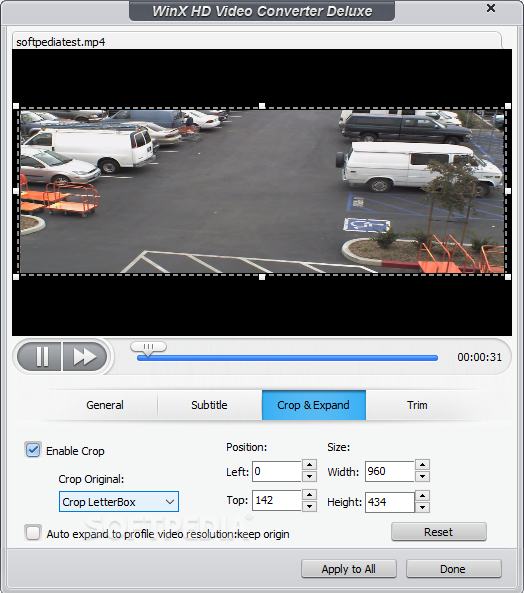Click the Top position input field
The image size is (524, 593).
pos(277,500)
